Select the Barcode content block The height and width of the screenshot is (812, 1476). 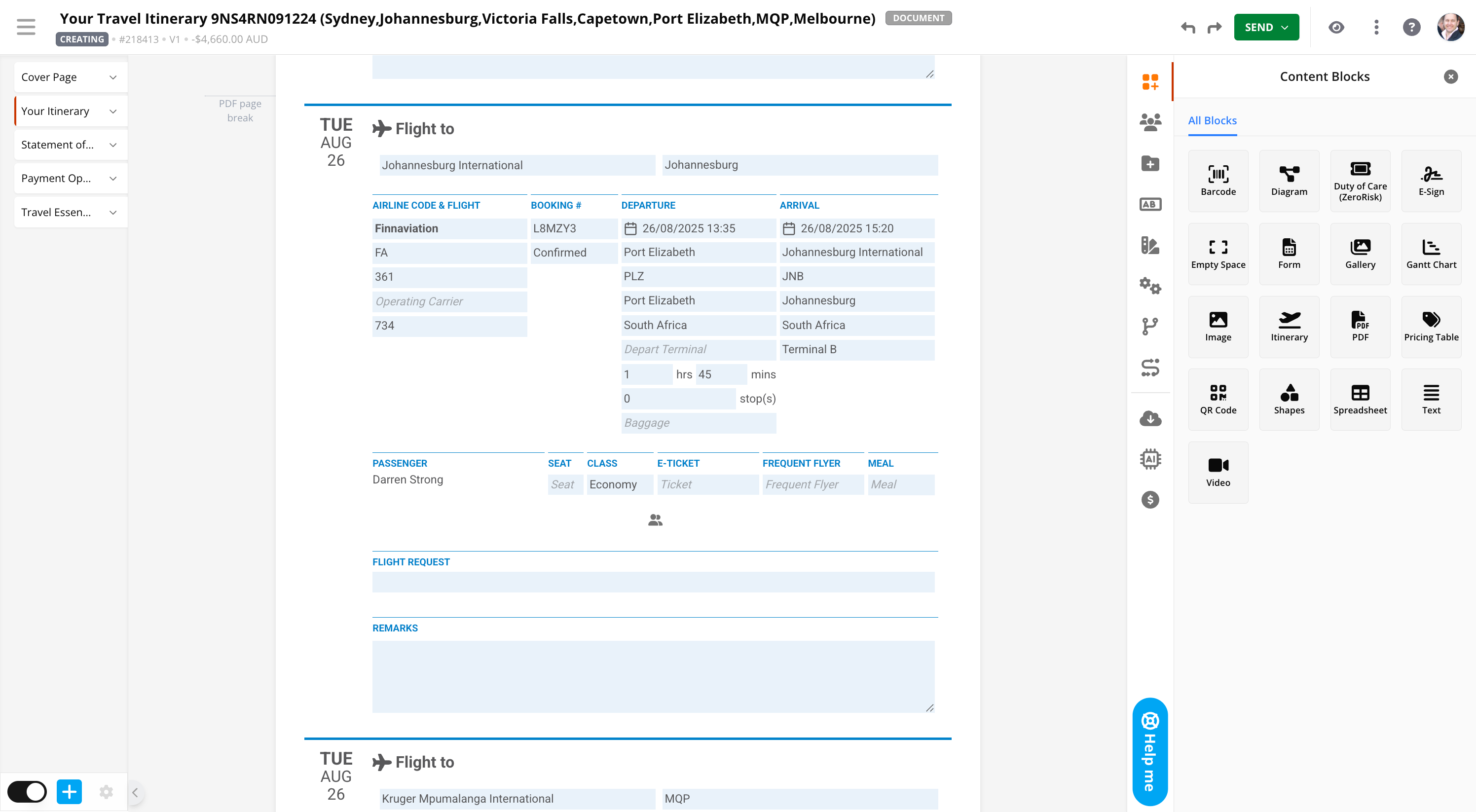tap(1218, 181)
